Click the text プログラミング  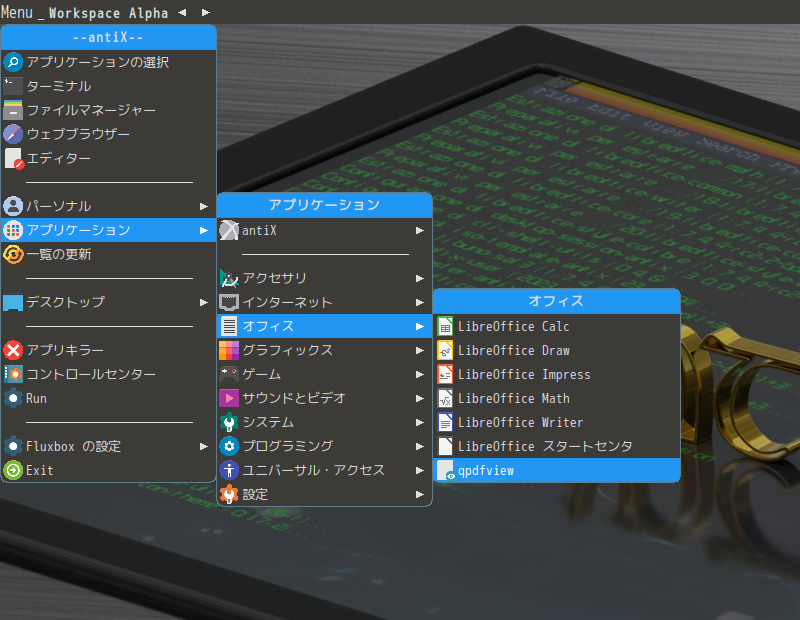[287, 446]
